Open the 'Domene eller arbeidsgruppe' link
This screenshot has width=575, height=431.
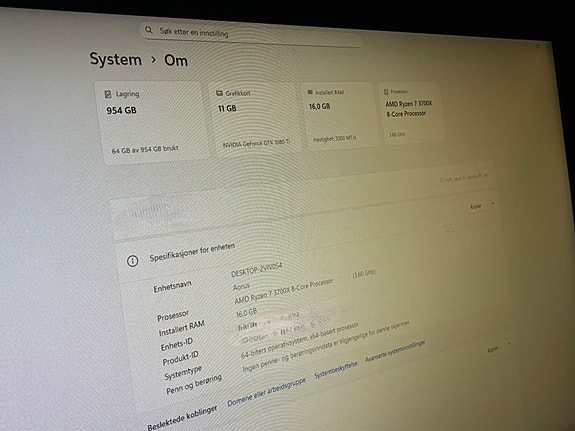pos(267,392)
